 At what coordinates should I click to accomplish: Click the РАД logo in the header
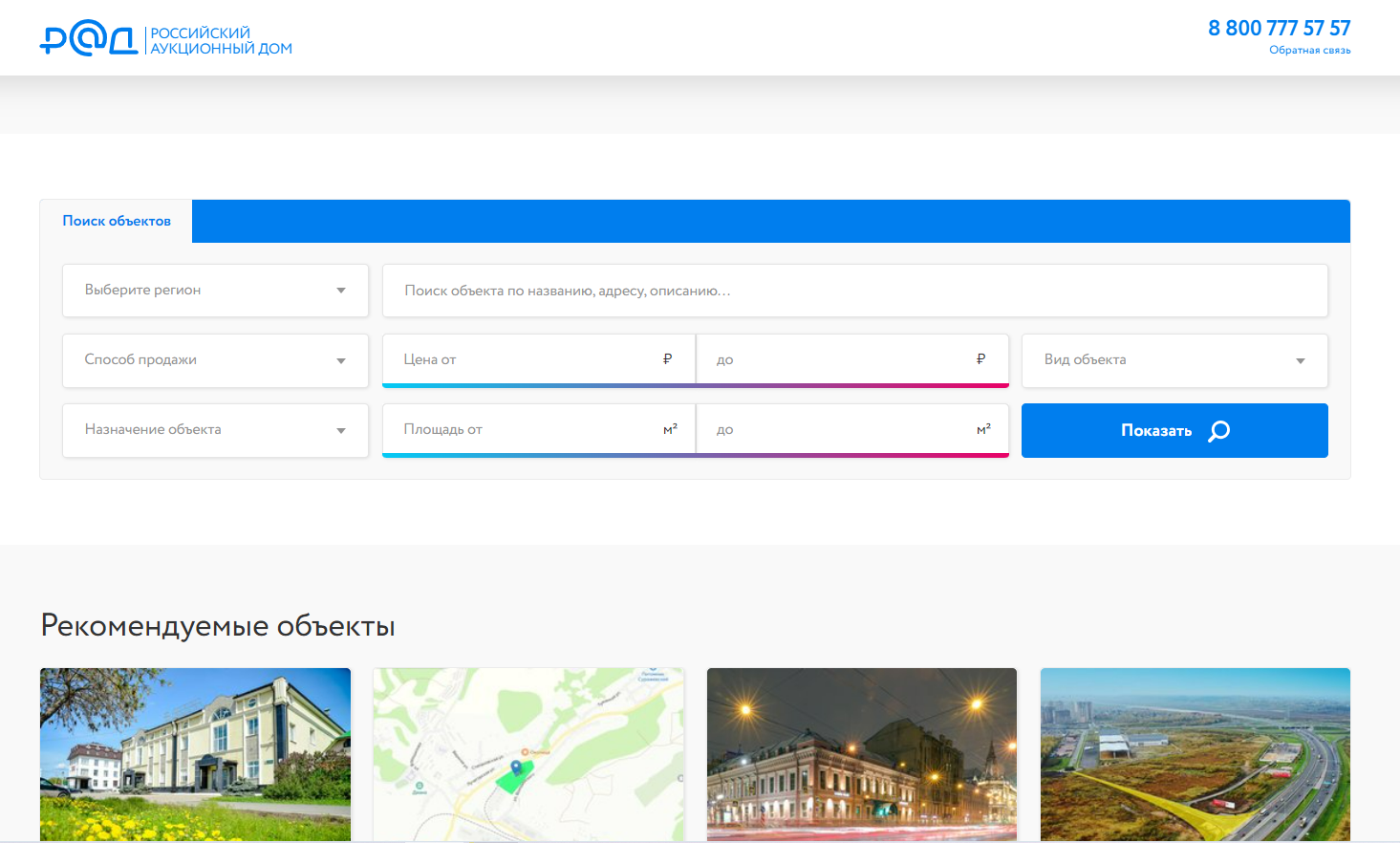tap(91, 38)
